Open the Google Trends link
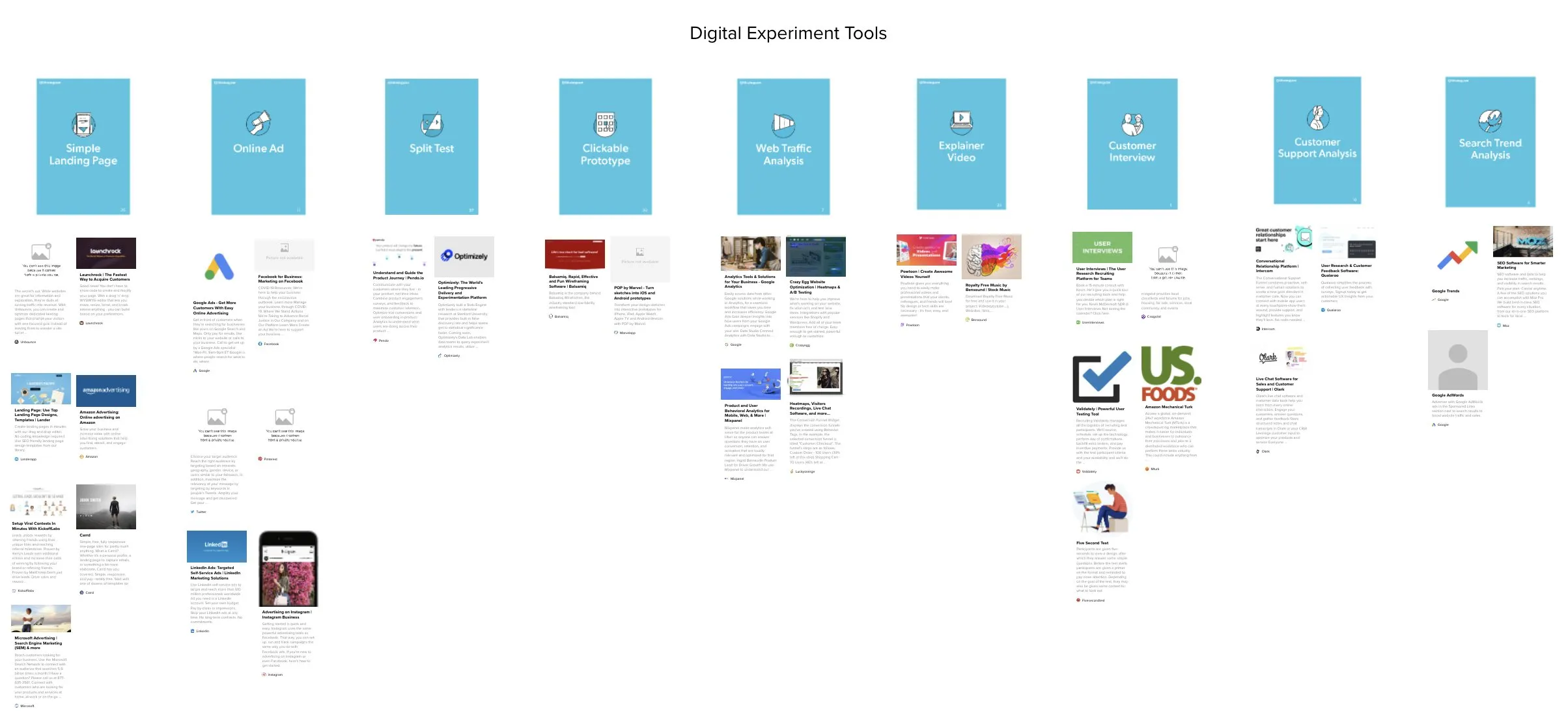The width and height of the screenshot is (1568, 724). [x=1446, y=291]
